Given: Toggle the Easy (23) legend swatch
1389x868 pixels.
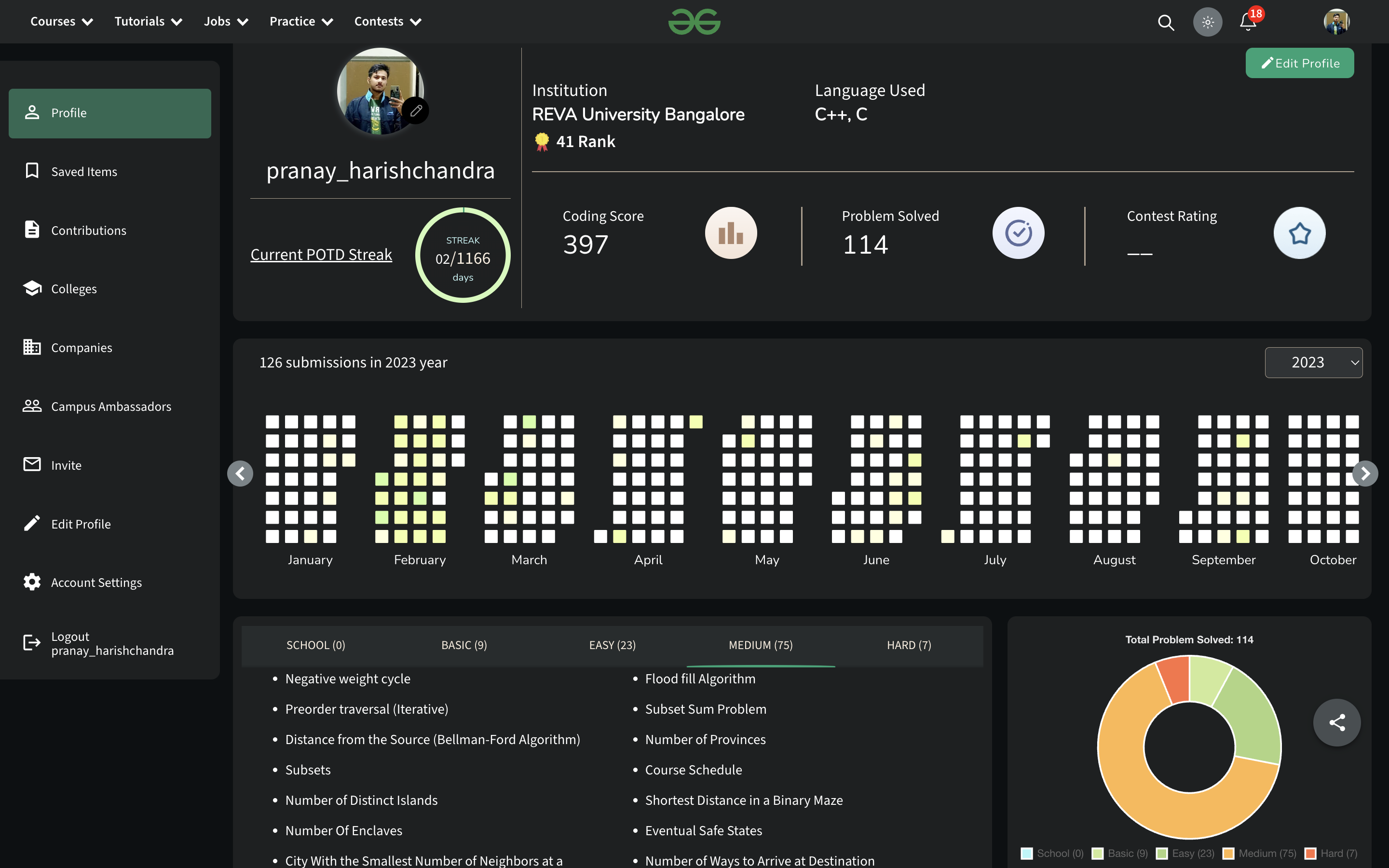Looking at the screenshot, I should click(1162, 853).
